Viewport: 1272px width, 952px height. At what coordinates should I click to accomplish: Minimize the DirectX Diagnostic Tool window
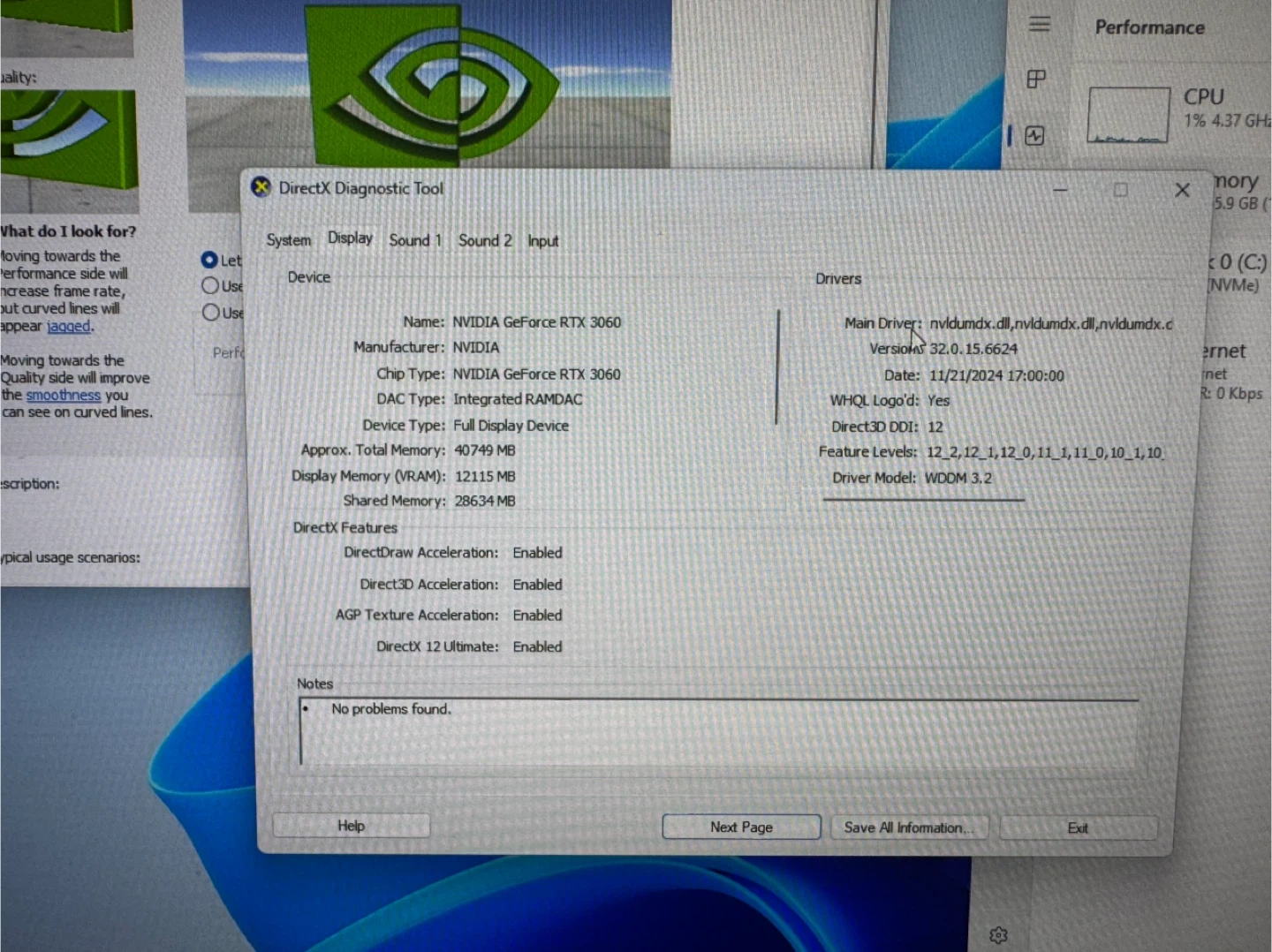1061,190
